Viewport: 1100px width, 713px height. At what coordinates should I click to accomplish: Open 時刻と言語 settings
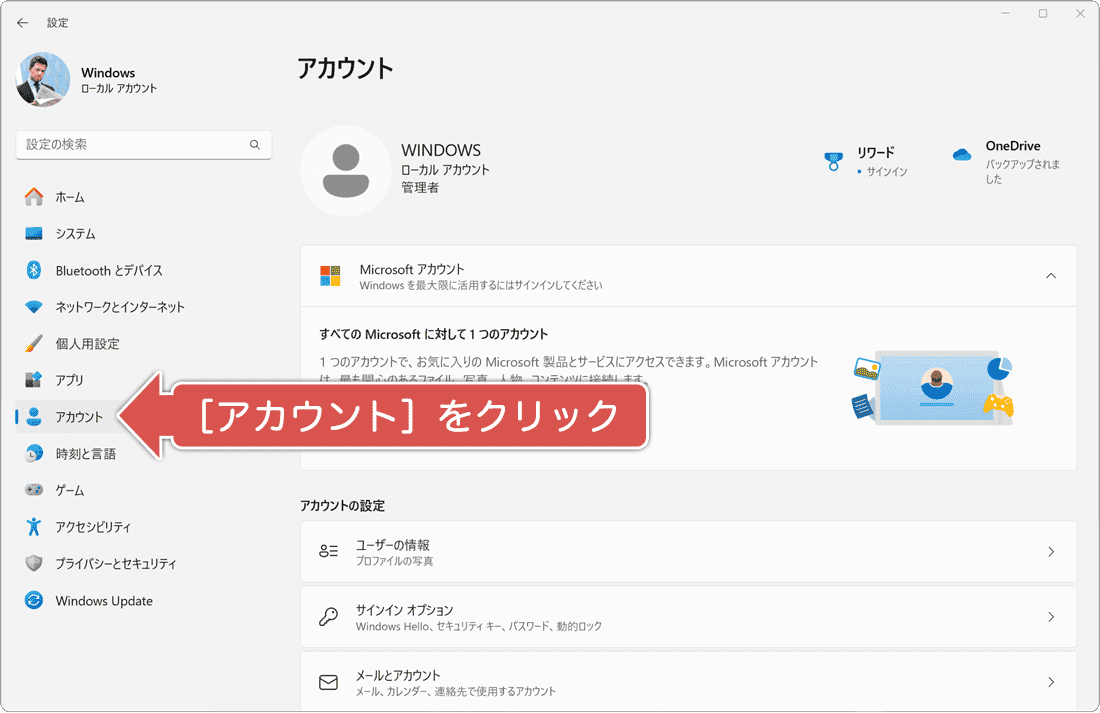pos(34,453)
